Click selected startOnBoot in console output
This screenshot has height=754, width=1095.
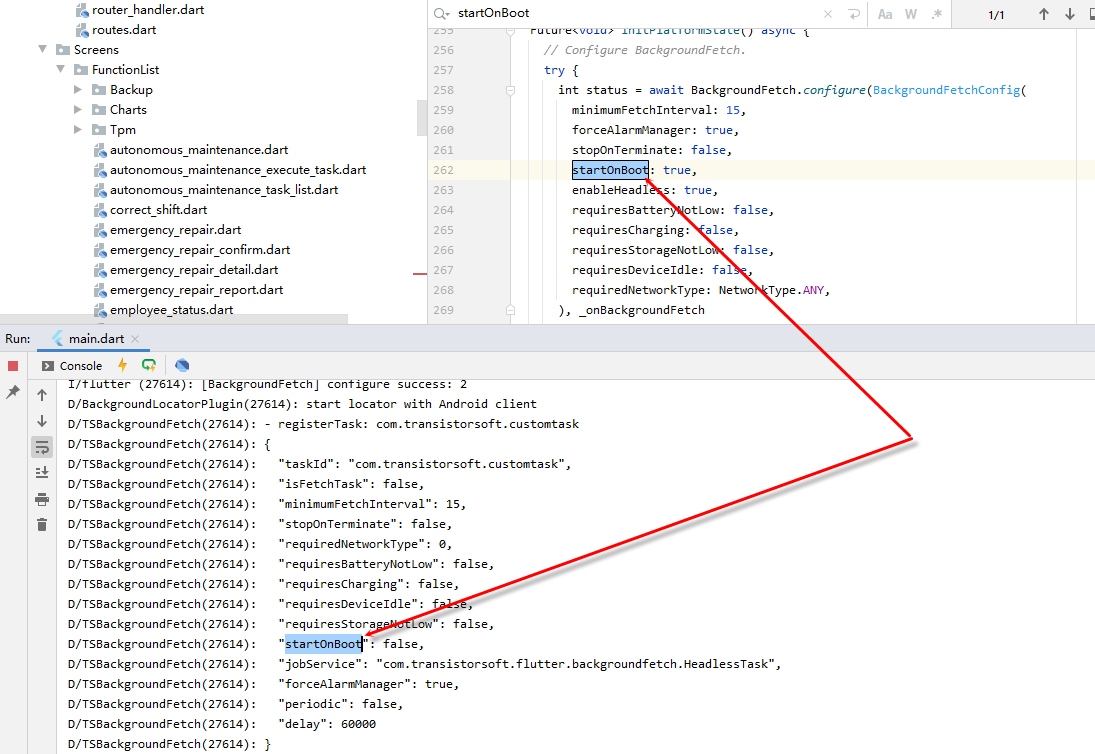[323, 644]
